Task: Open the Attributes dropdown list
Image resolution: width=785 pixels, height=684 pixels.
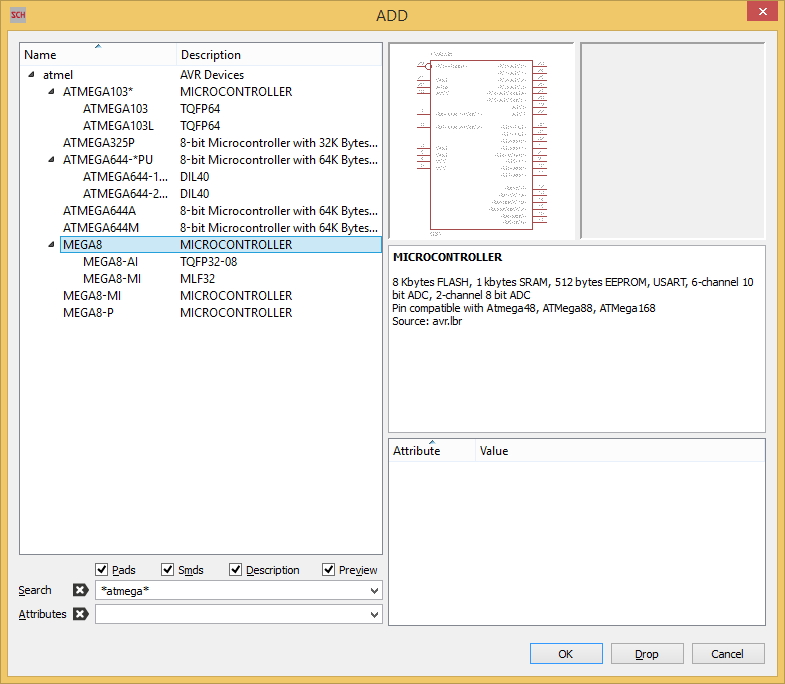Action: coord(374,614)
